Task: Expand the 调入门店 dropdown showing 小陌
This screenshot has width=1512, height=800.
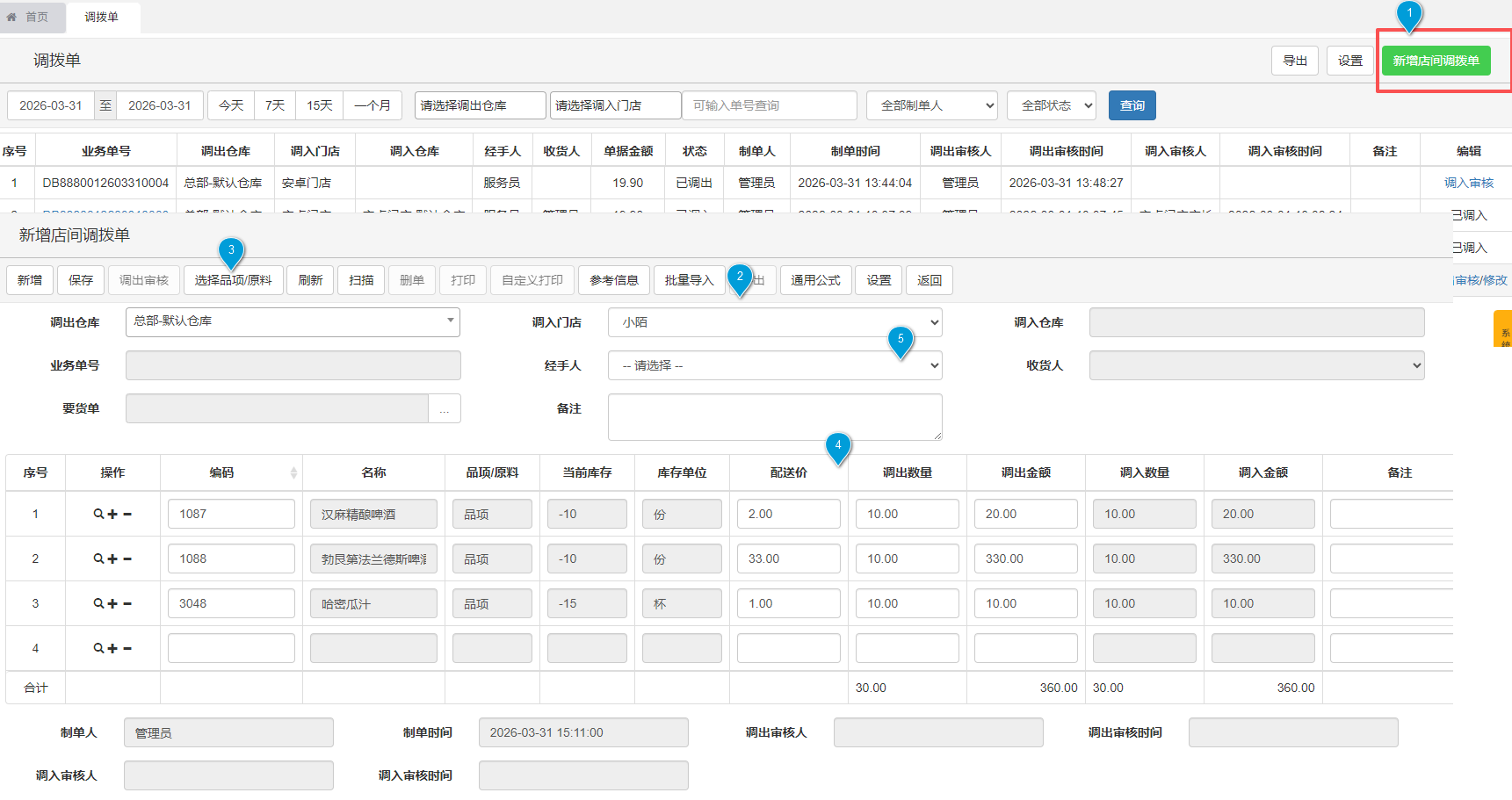Action: point(774,323)
